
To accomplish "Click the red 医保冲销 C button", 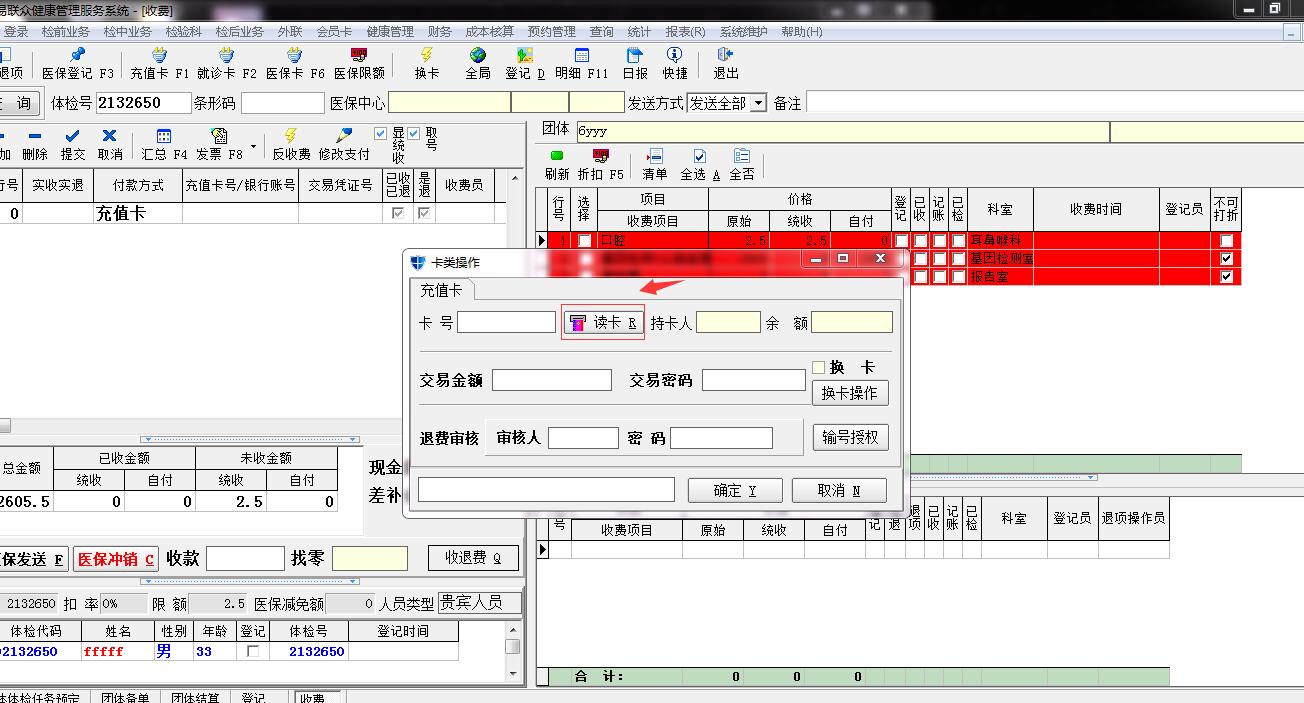I will click(x=116, y=559).
